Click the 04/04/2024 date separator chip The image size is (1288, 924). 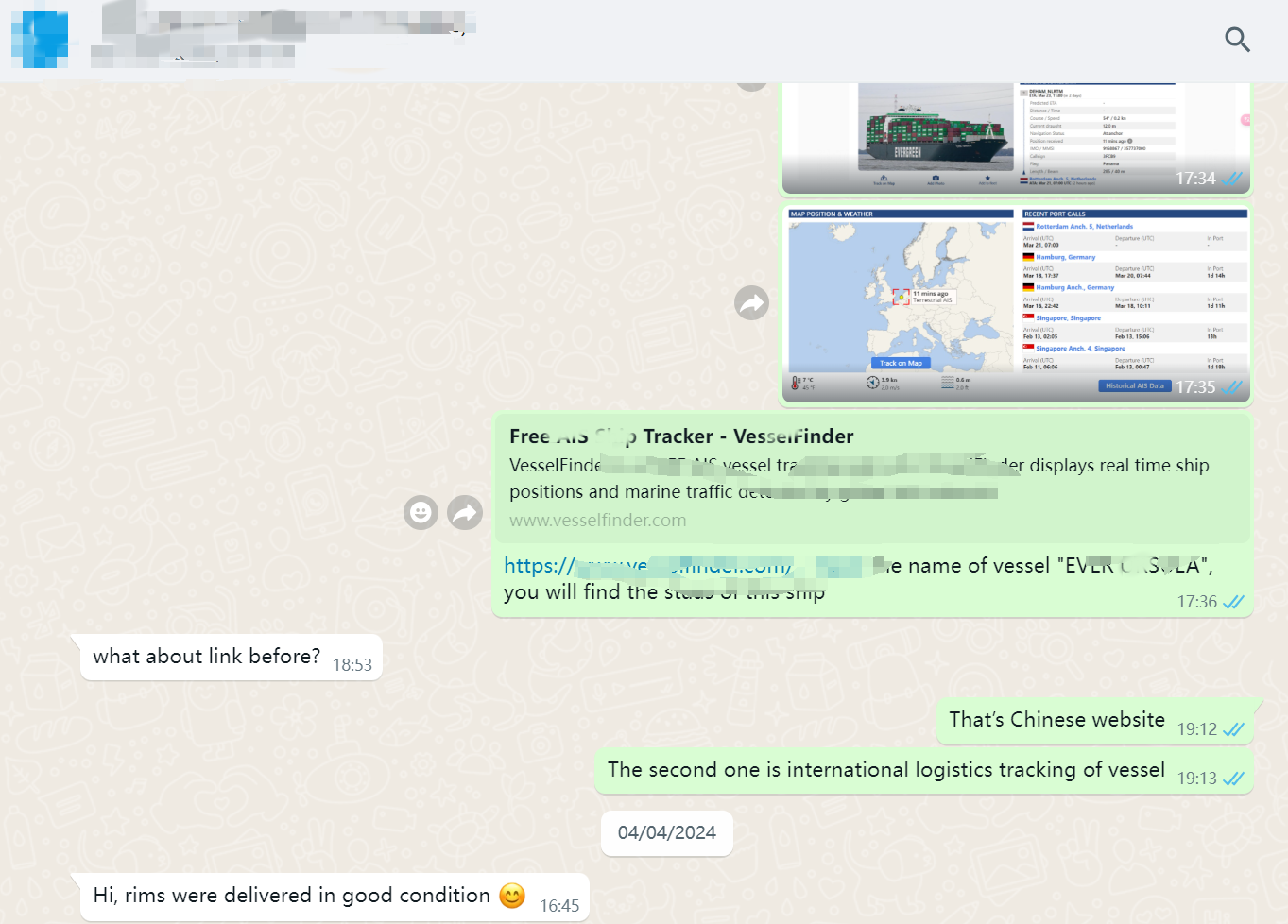pyautogui.click(x=666, y=833)
